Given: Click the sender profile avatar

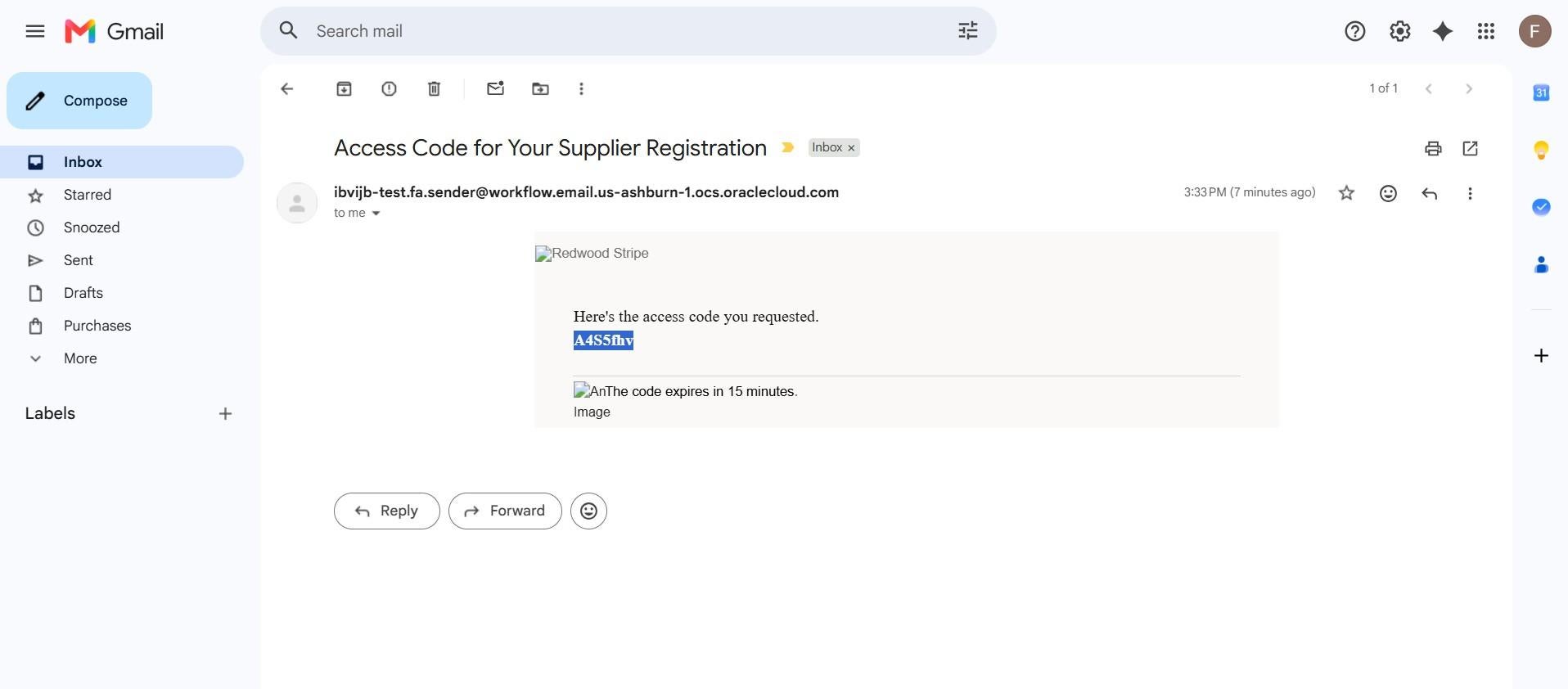Looking at the screenshot, I should coord(297,203).
